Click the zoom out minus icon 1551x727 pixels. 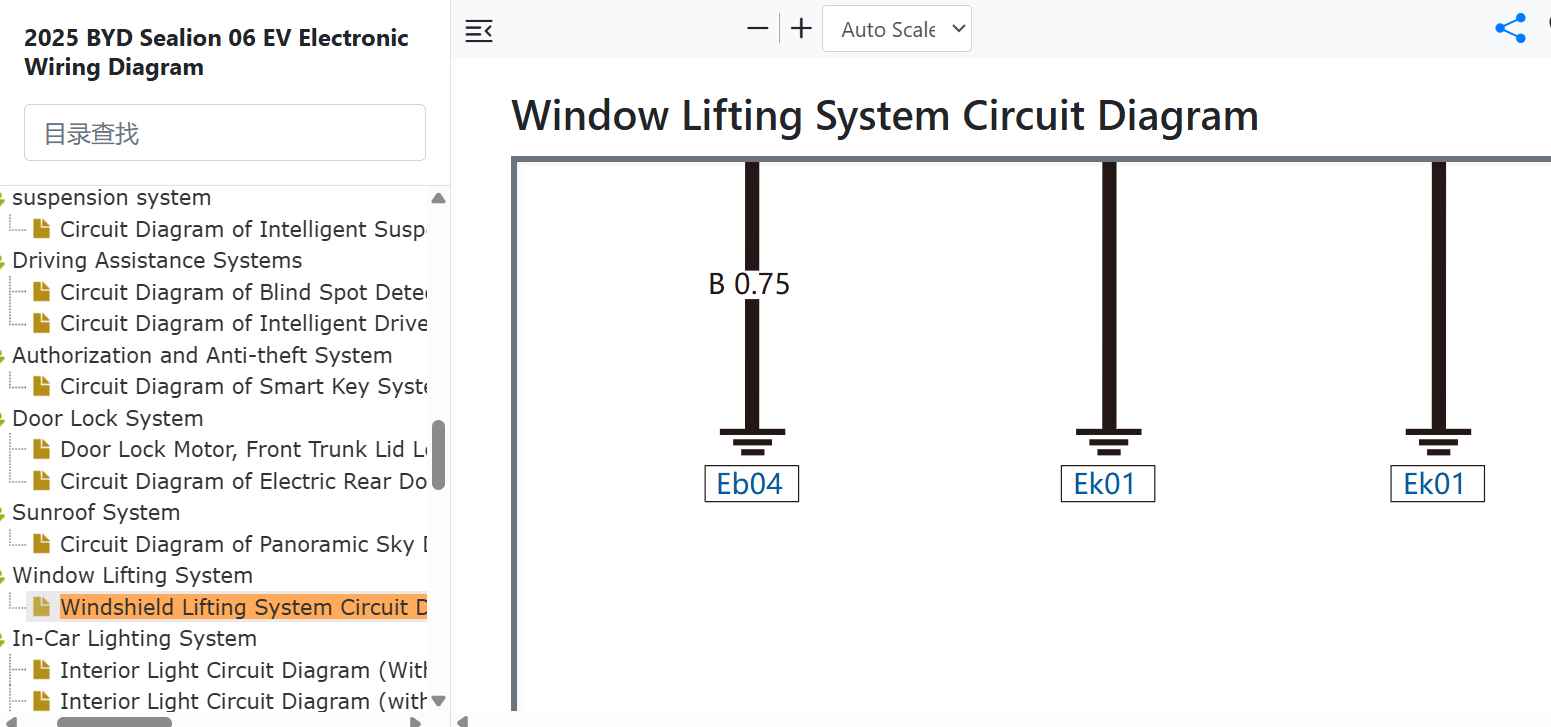pyautogui.click(x=758, y=29)
